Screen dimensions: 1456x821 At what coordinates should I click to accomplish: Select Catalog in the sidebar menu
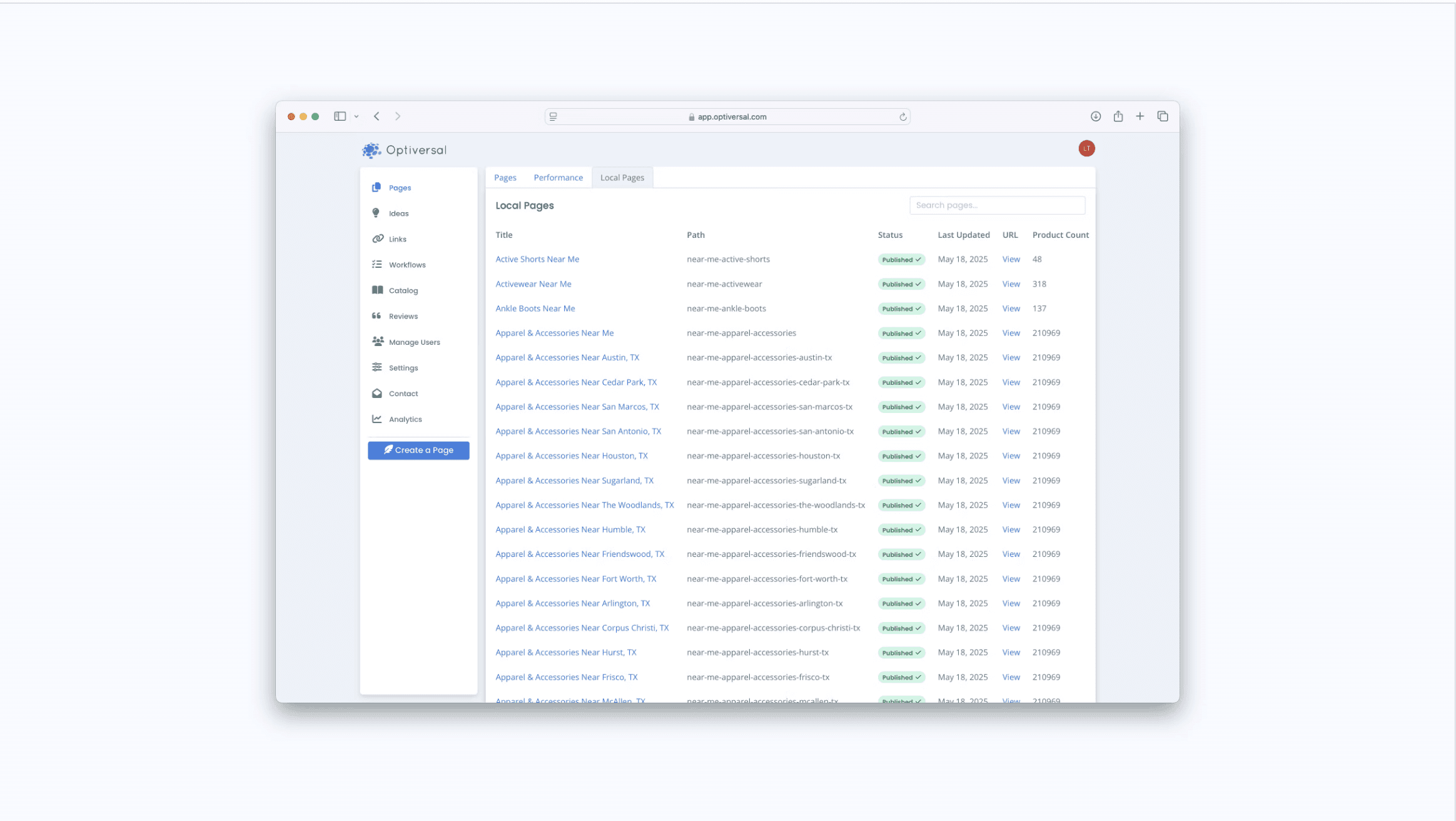(x=403, y=290)
